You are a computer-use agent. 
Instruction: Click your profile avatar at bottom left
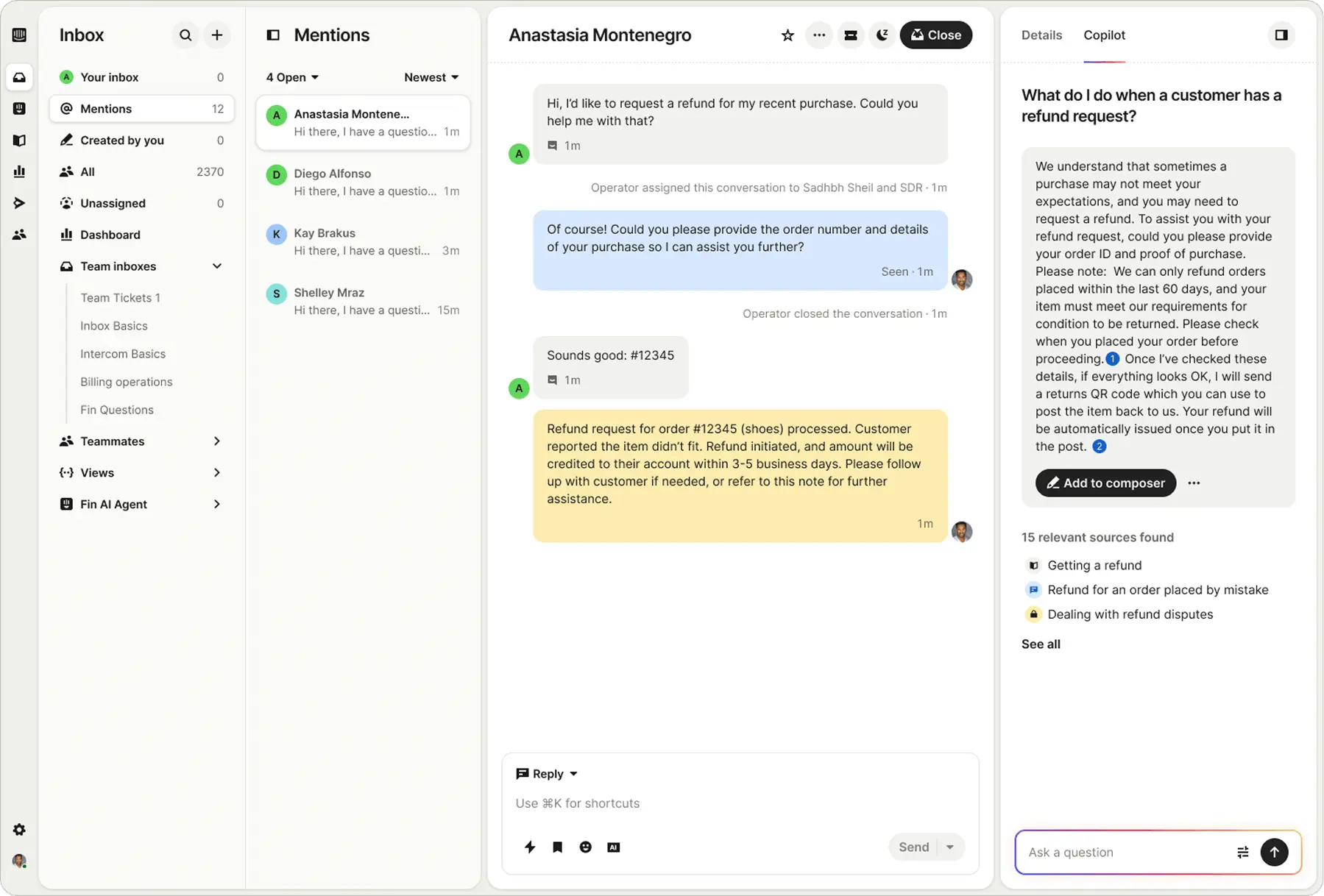click(x=19, y=861)
